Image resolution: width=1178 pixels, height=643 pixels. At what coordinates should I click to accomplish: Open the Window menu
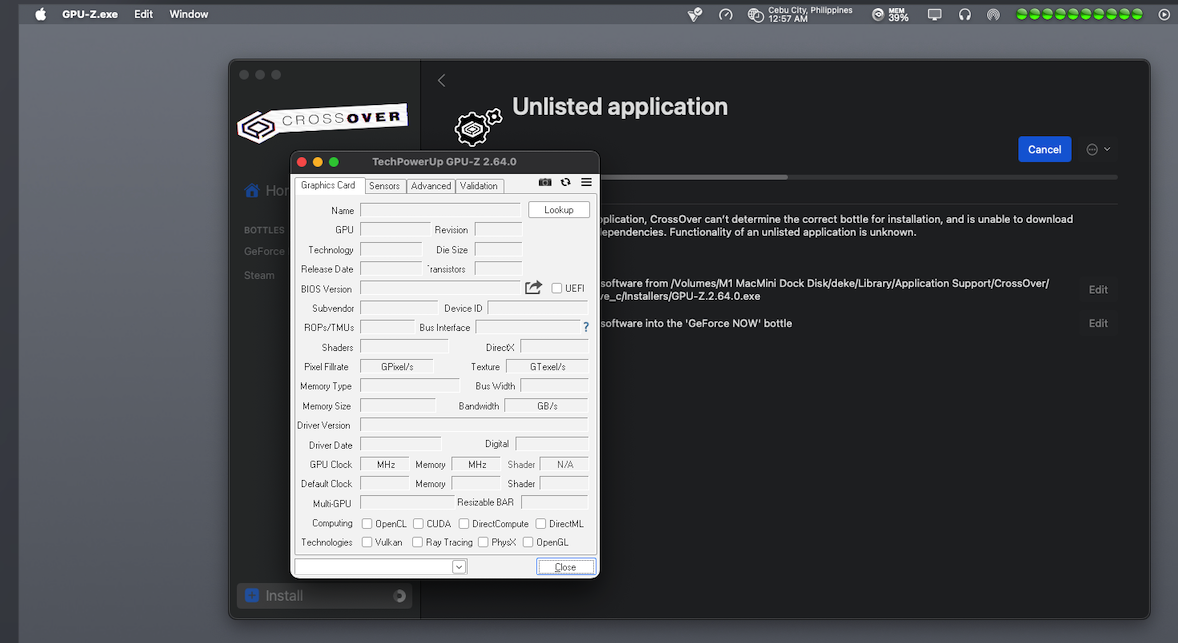(x=189, y=14)
